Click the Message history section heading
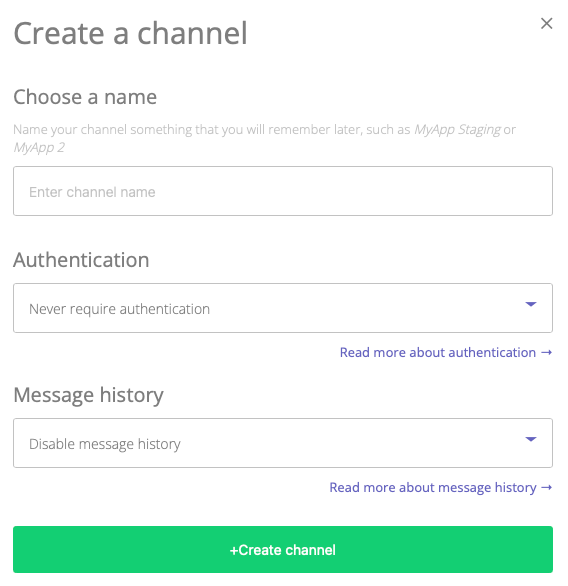Viewport: 568px width, 586px height. point(89,395)
